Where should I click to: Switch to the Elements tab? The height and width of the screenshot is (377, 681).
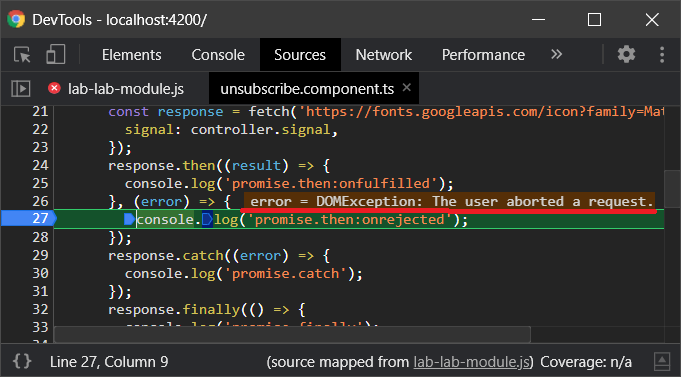[x=132, y=55]
